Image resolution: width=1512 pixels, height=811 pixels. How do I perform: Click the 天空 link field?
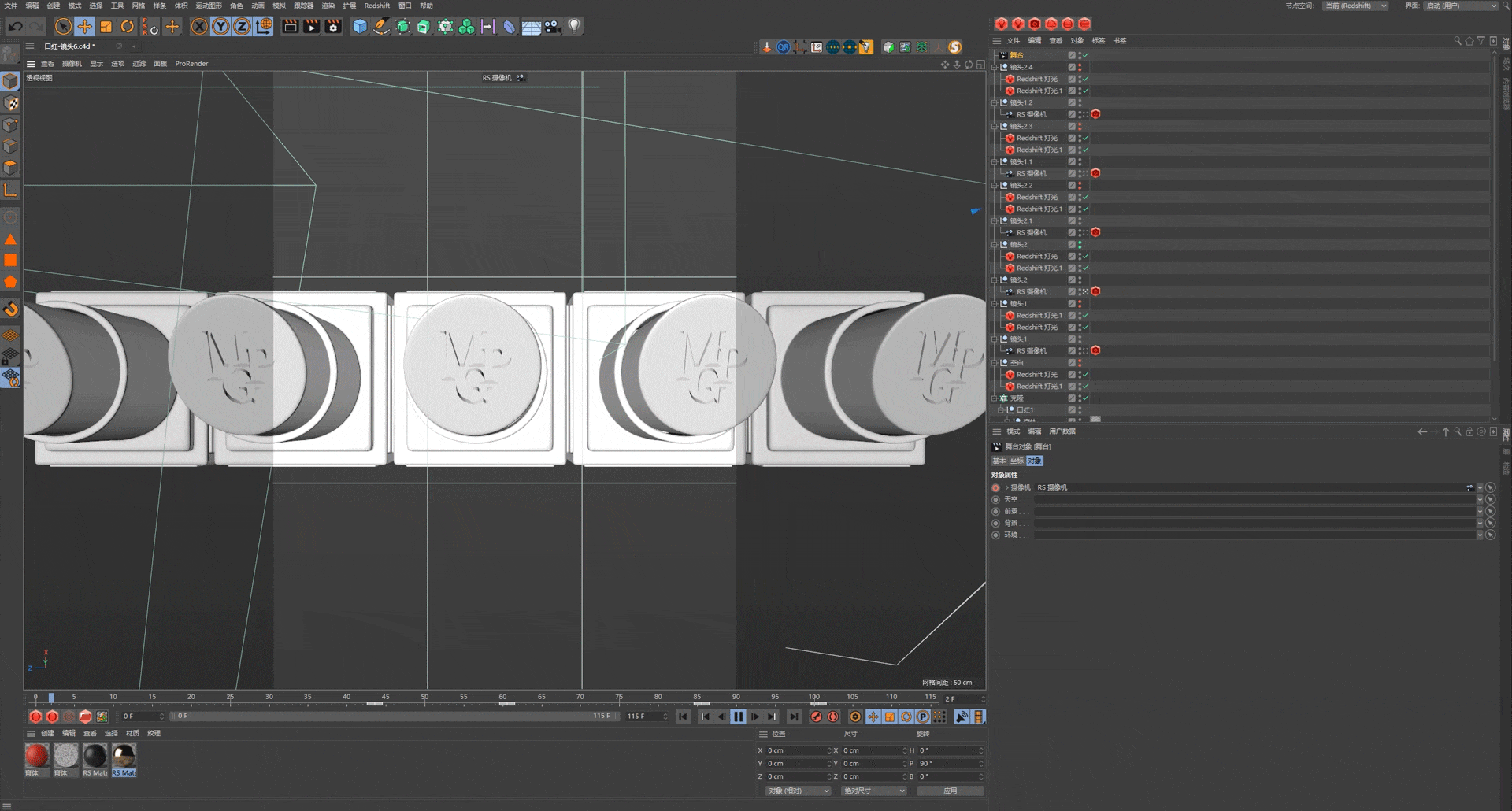[1254, 499]
